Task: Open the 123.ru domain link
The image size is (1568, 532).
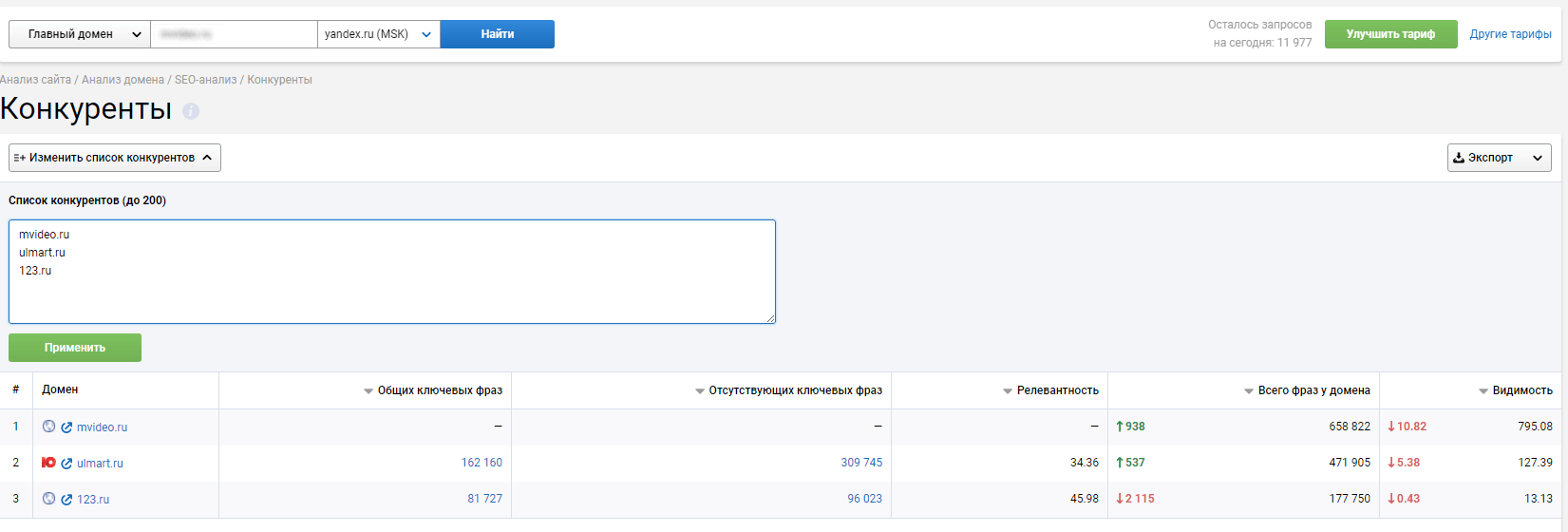Action: tap(93, 500)
